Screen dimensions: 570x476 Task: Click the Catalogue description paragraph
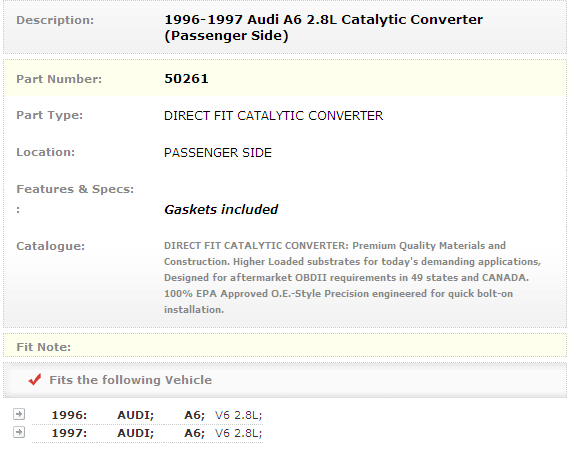353,277
